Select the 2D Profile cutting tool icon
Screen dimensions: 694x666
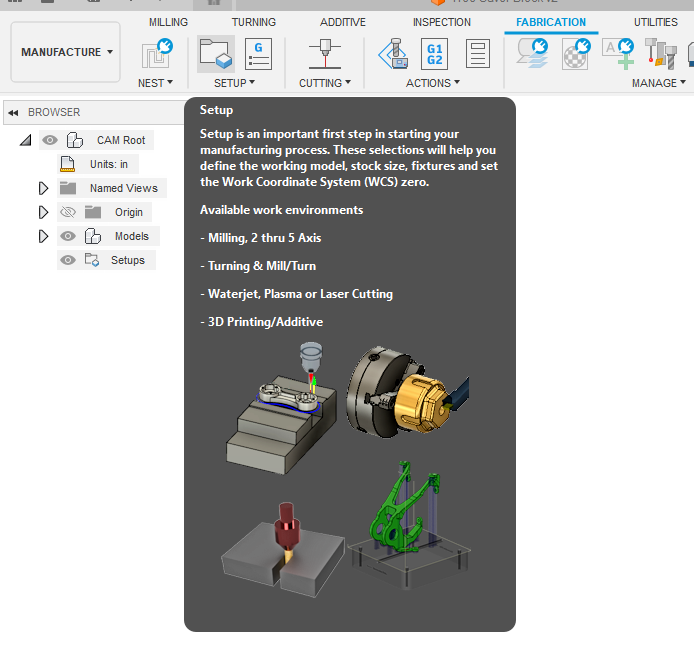click(x=325, y=54)
